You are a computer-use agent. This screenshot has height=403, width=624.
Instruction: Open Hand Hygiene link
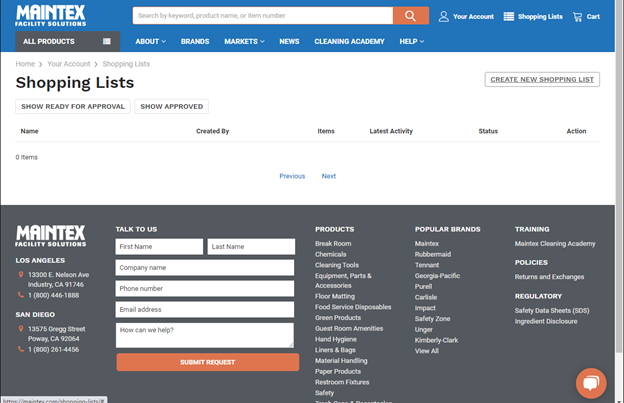point(336,339)
